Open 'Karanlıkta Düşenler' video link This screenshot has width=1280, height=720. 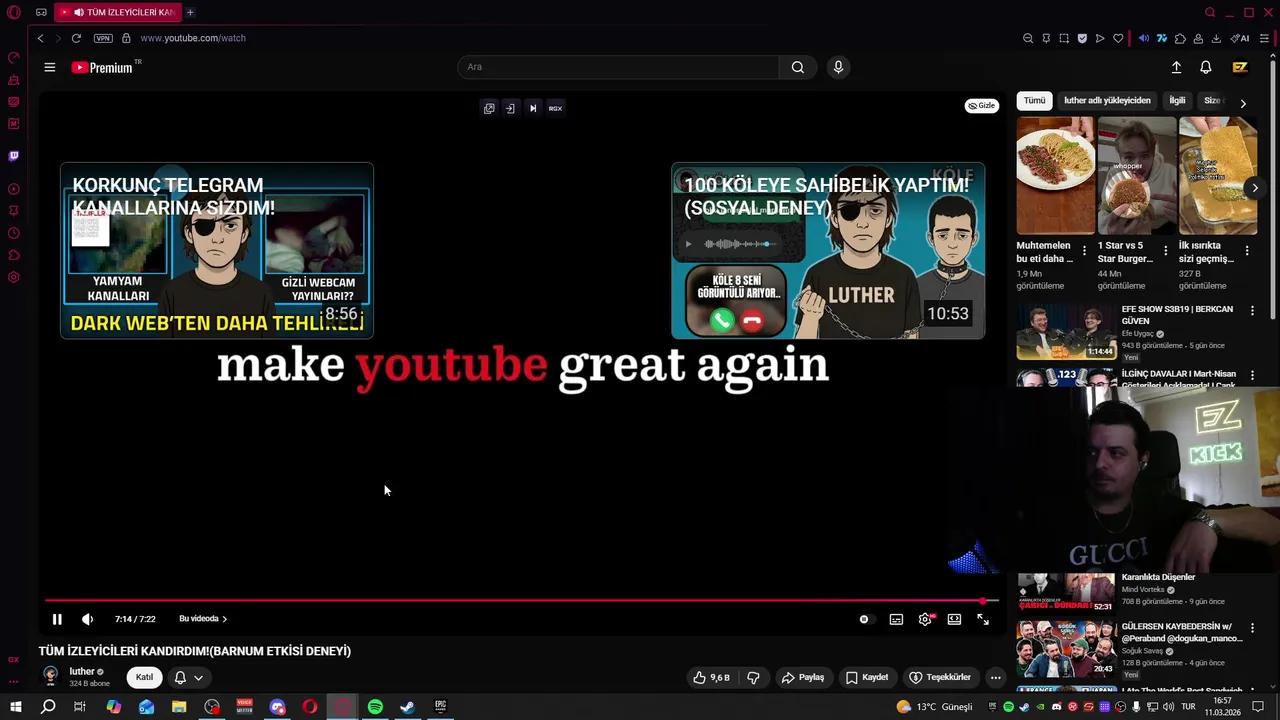coord(1158,577)
